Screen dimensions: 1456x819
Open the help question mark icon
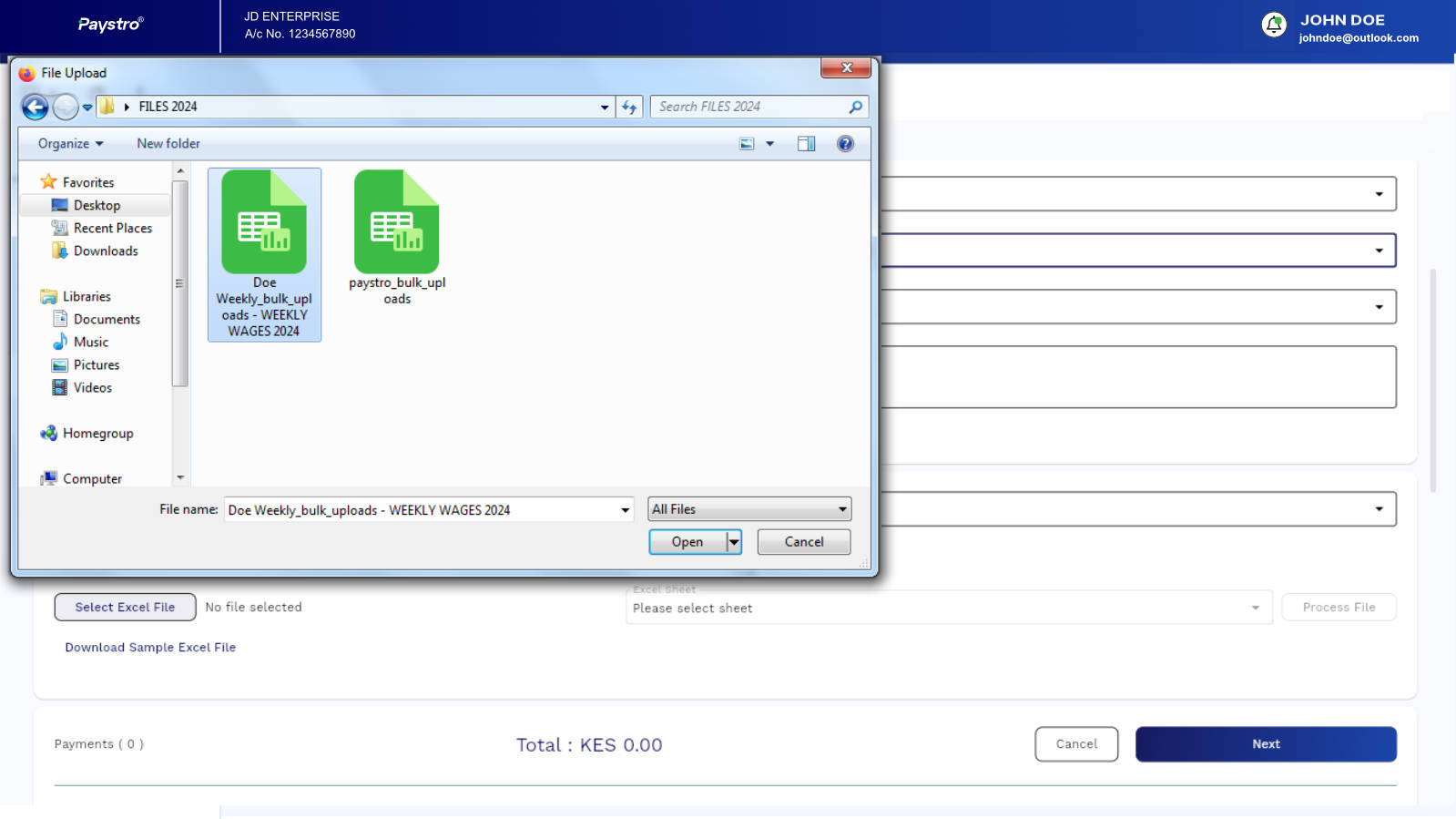tap(845, 144)
